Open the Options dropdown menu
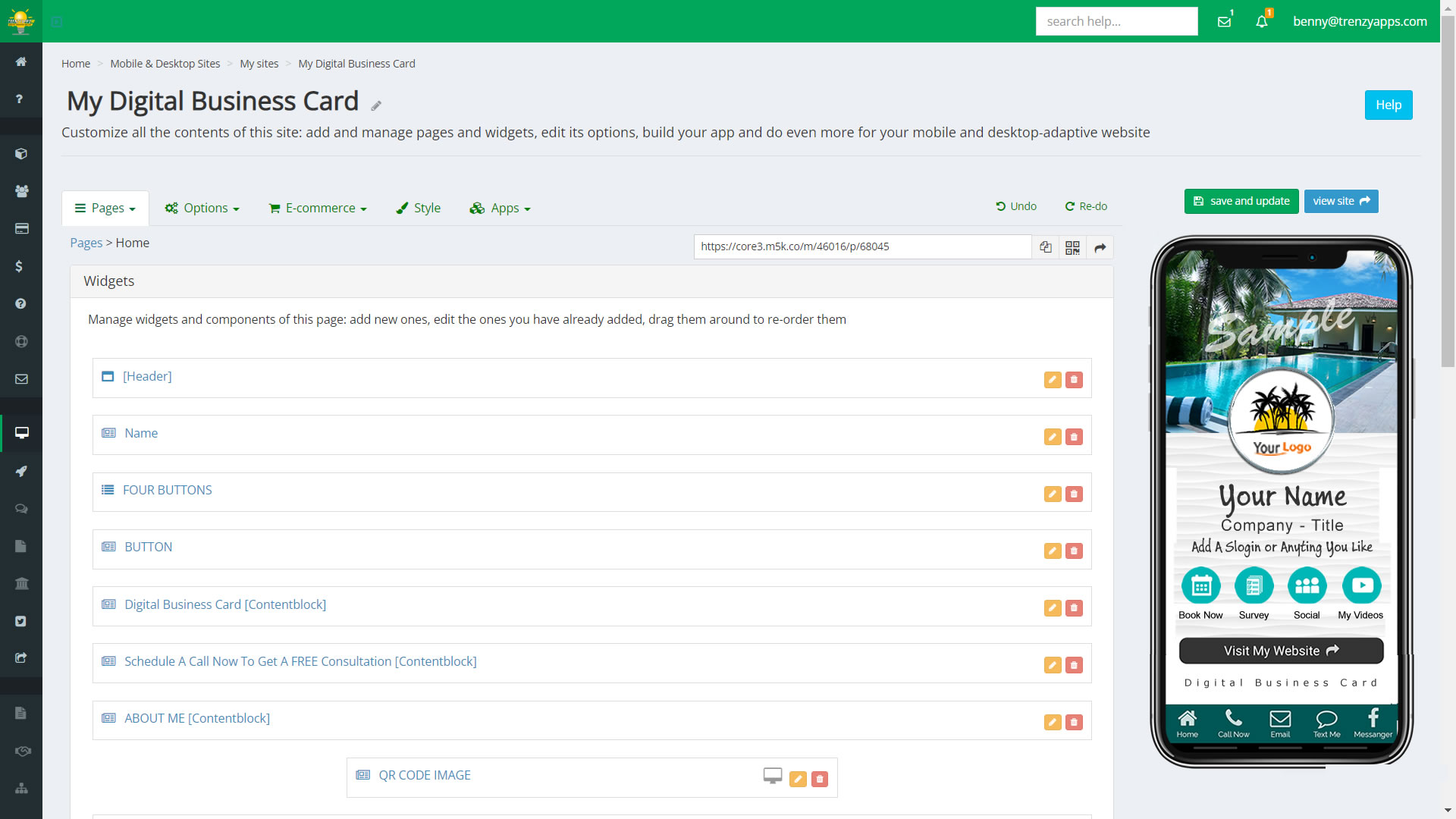Screen dimensions: 1456x819 coord(202,208)
